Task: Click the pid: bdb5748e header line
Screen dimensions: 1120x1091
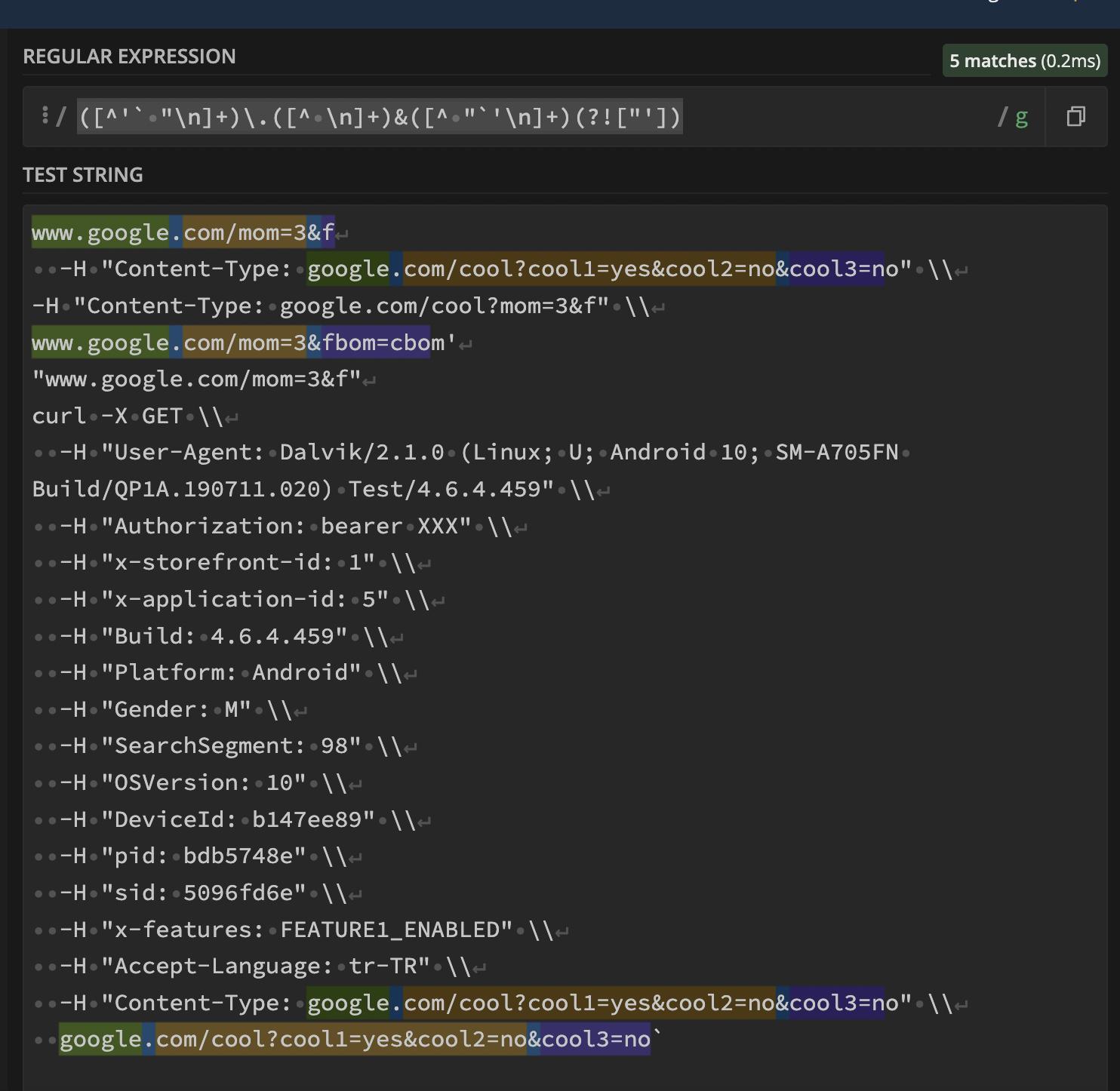Action: [x=197, y=856]
